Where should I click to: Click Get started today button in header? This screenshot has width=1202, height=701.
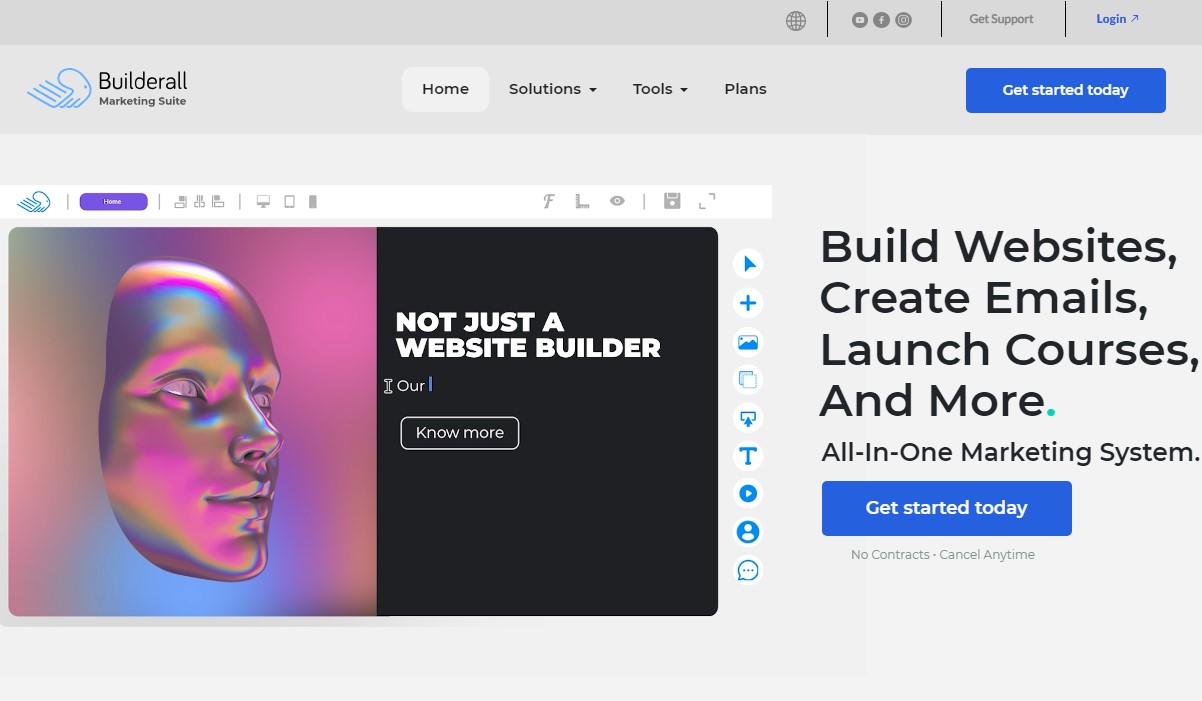click(x=1065, y=90)
